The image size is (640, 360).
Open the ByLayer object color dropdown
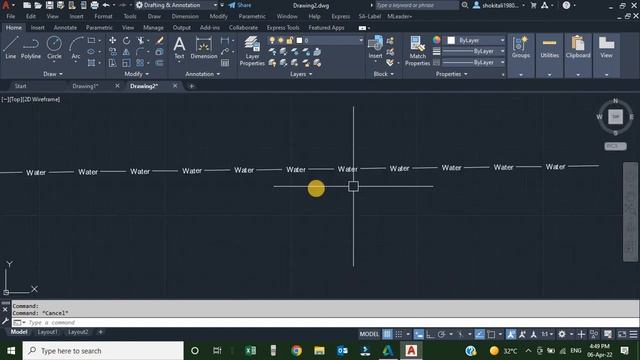(x=502, y=40)
